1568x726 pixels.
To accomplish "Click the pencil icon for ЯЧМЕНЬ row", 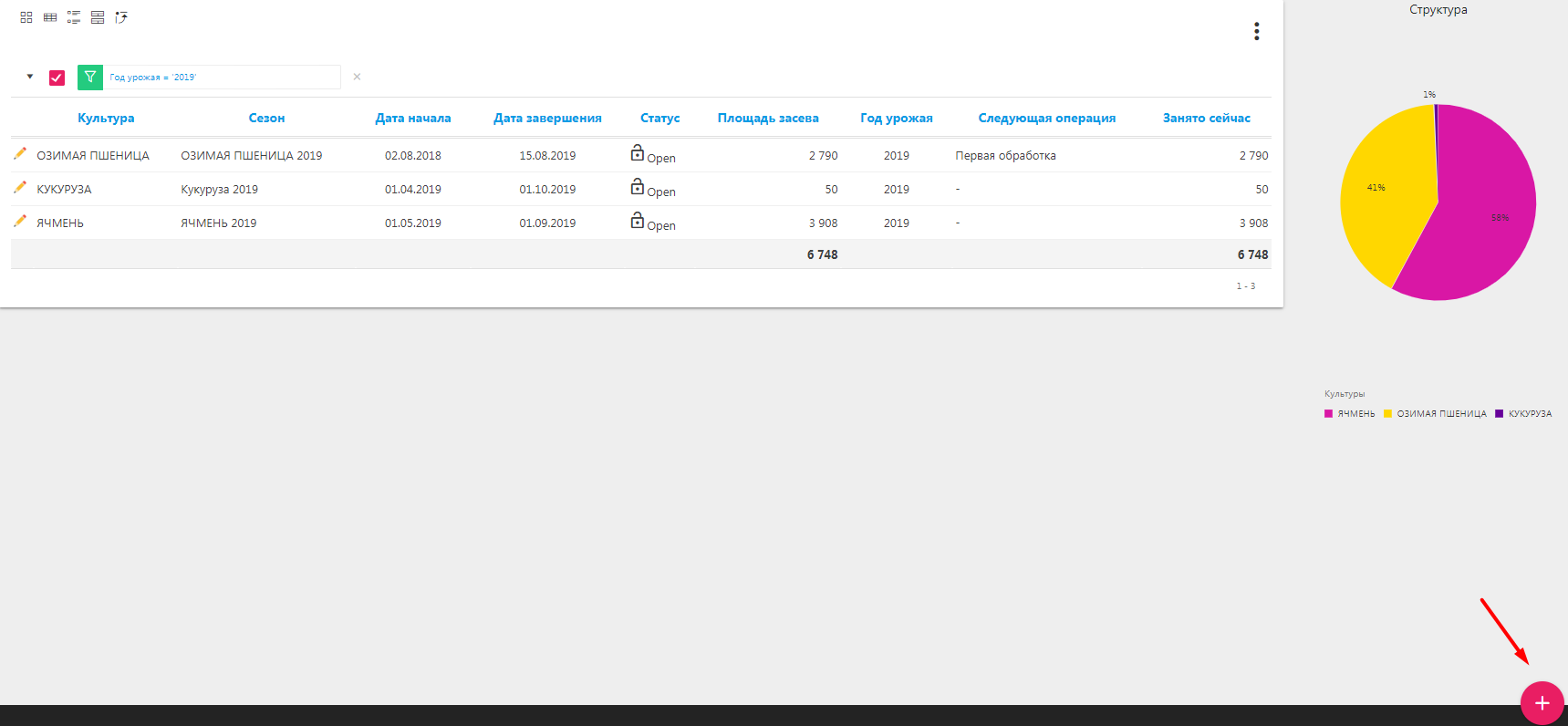I will [20, 222].
